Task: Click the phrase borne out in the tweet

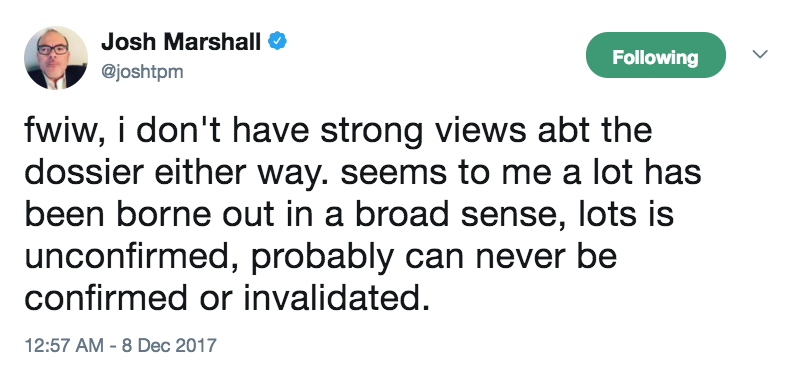Action: pos(206,214)
